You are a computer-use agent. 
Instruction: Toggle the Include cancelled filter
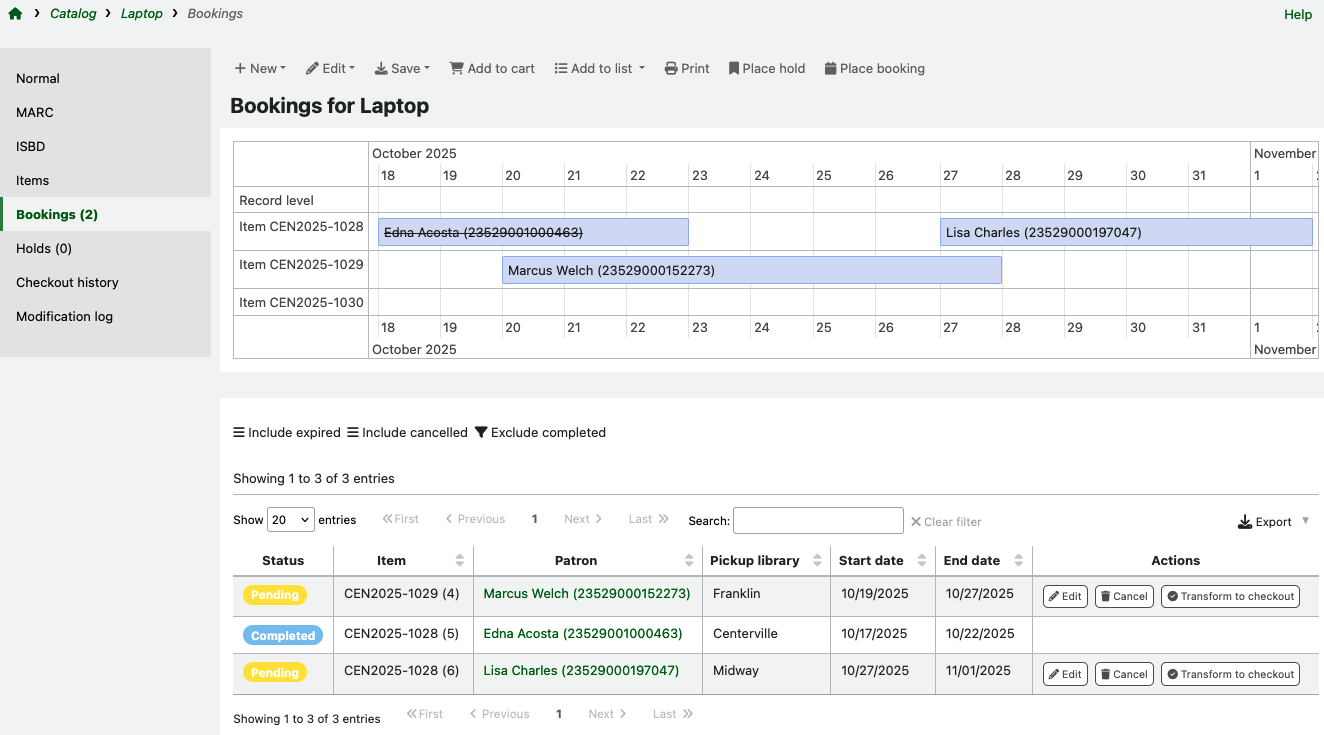point(407,432)
